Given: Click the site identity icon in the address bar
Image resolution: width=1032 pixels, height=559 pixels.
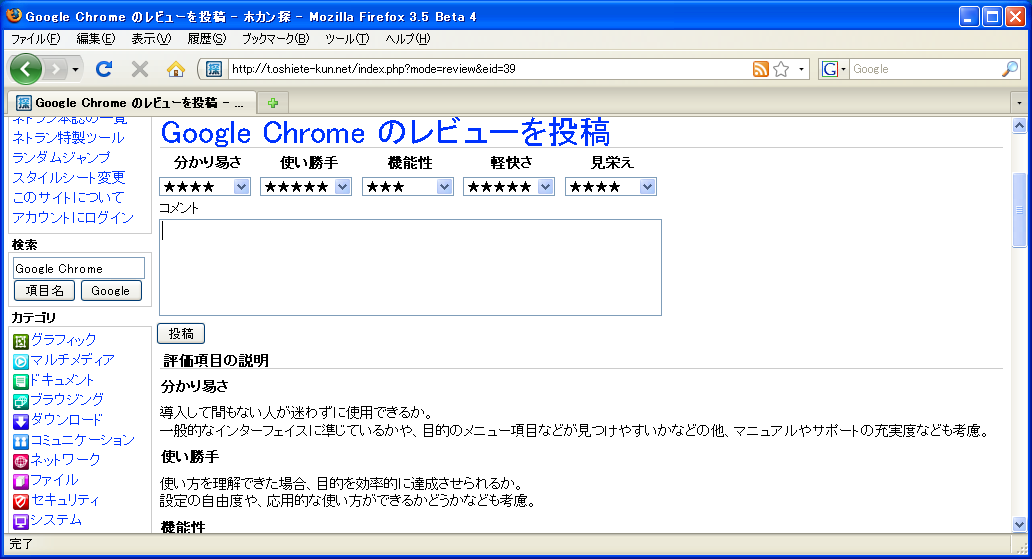Looking at the screenshot, I should pos(214,68).
